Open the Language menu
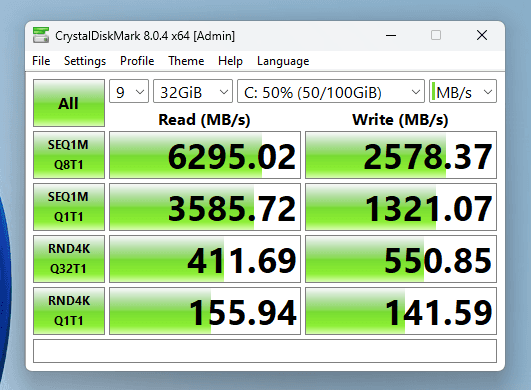 pos(283,61)
